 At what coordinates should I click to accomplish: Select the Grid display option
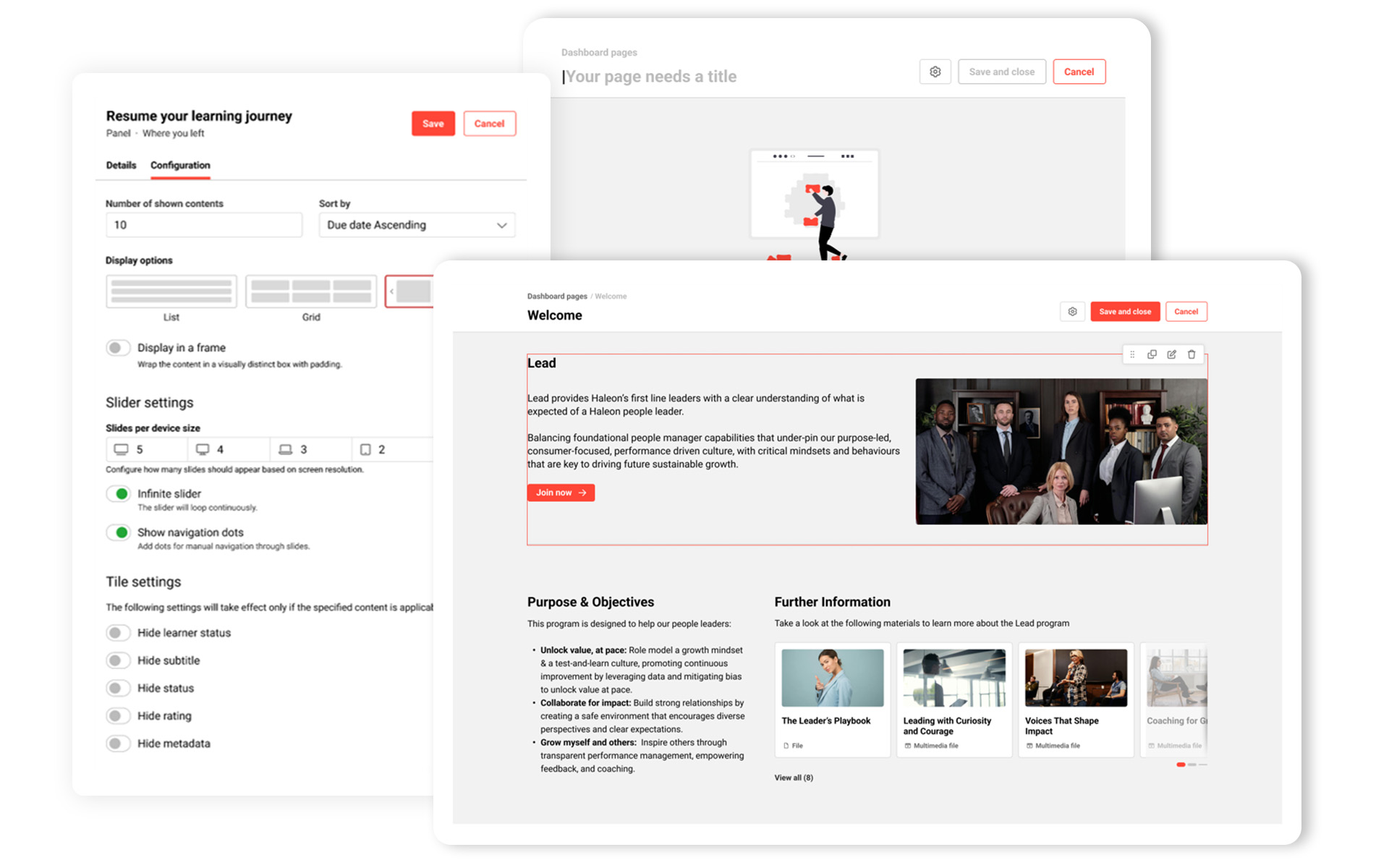pos(311,292)
